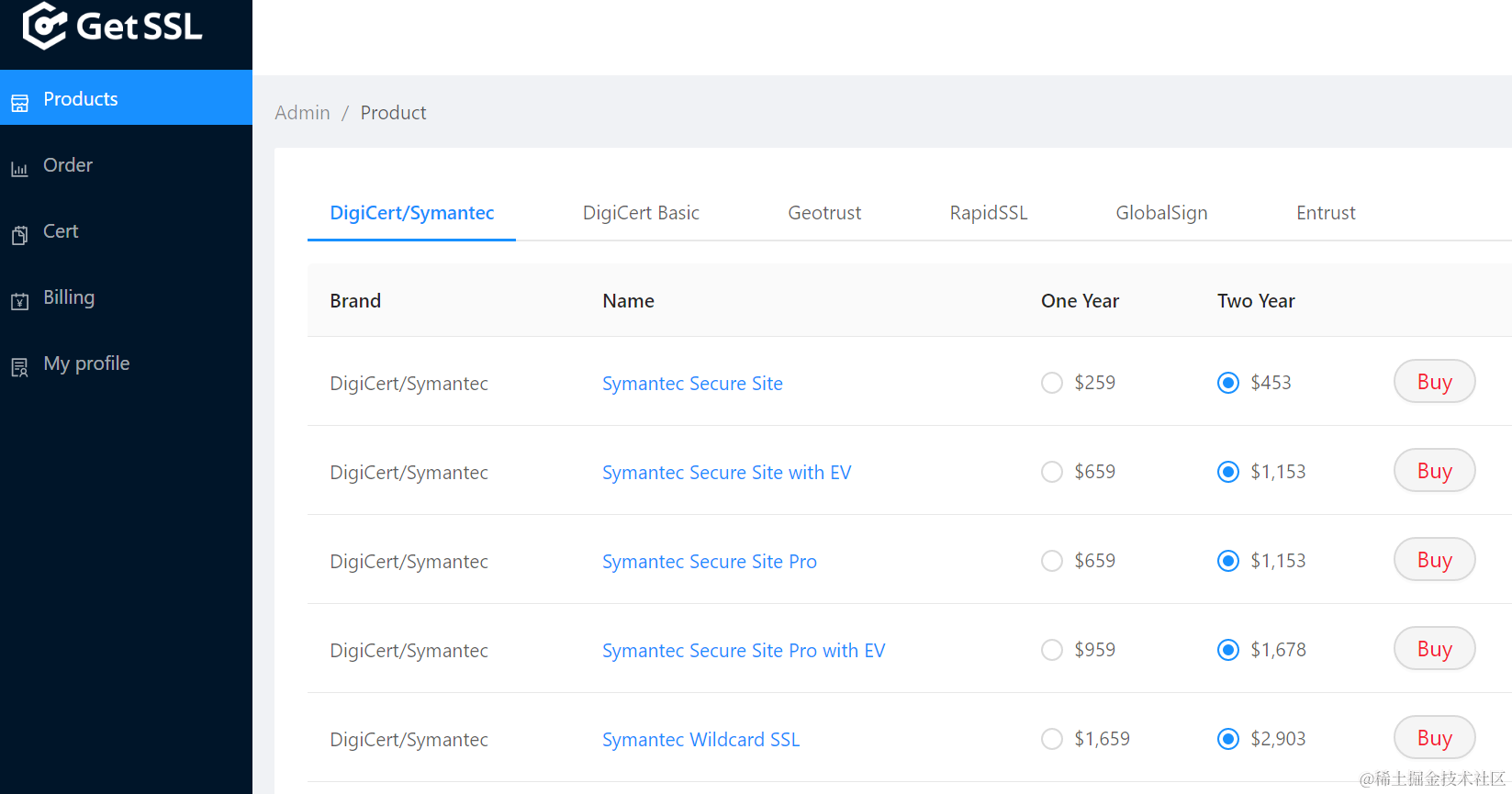Go to Admin in the breadcrumb

(x=302, y=113)
